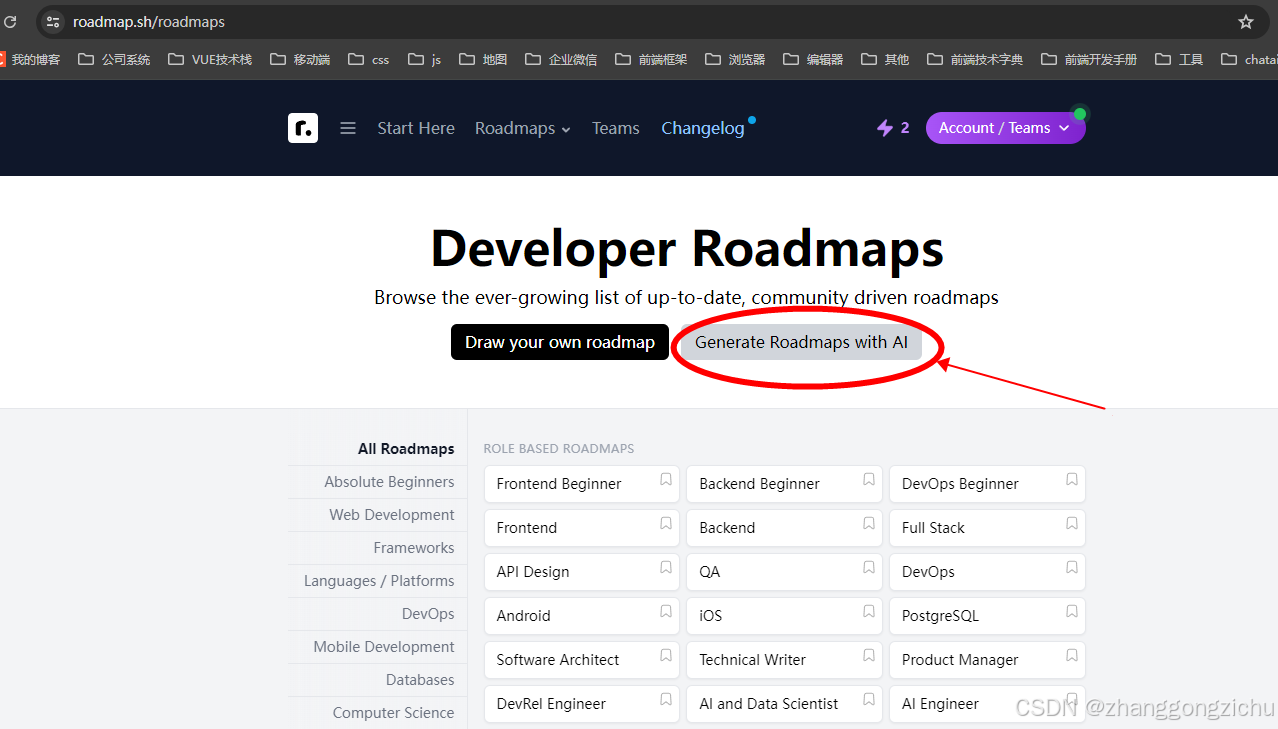Viewport: 1278px width, 729px height.
Task: Click the lightning streak icon
Action: pyautogui.click(x=885, y=128)
